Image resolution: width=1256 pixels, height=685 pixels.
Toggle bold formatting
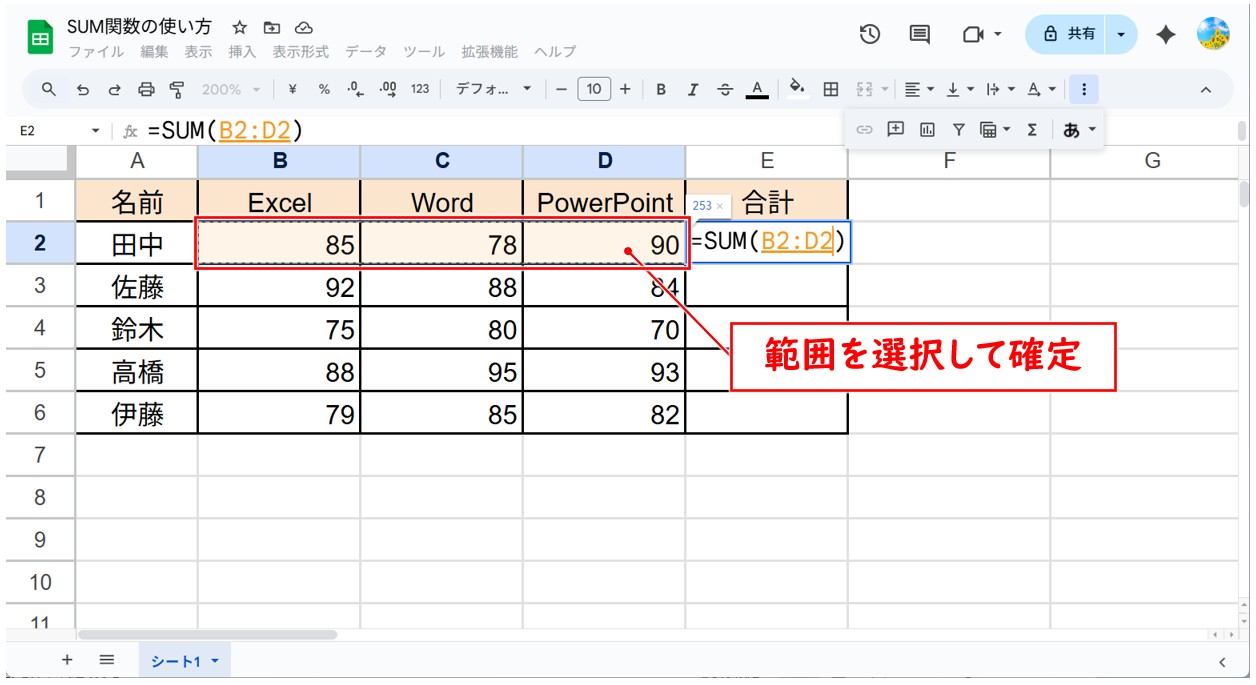(x=661, y=89)
